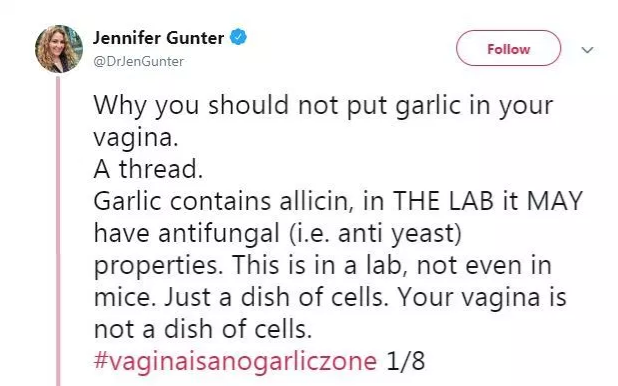
Task: Click the pink thread connector line
Action: (58, 231)
